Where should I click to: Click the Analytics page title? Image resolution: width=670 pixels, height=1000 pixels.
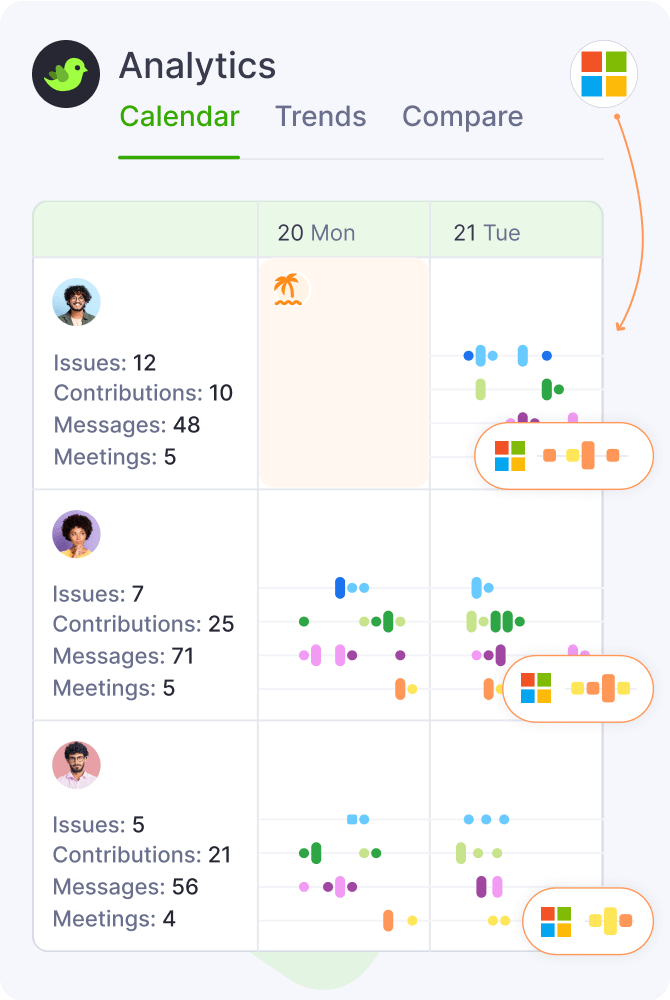pyautogui.click(x=197, y=66)
